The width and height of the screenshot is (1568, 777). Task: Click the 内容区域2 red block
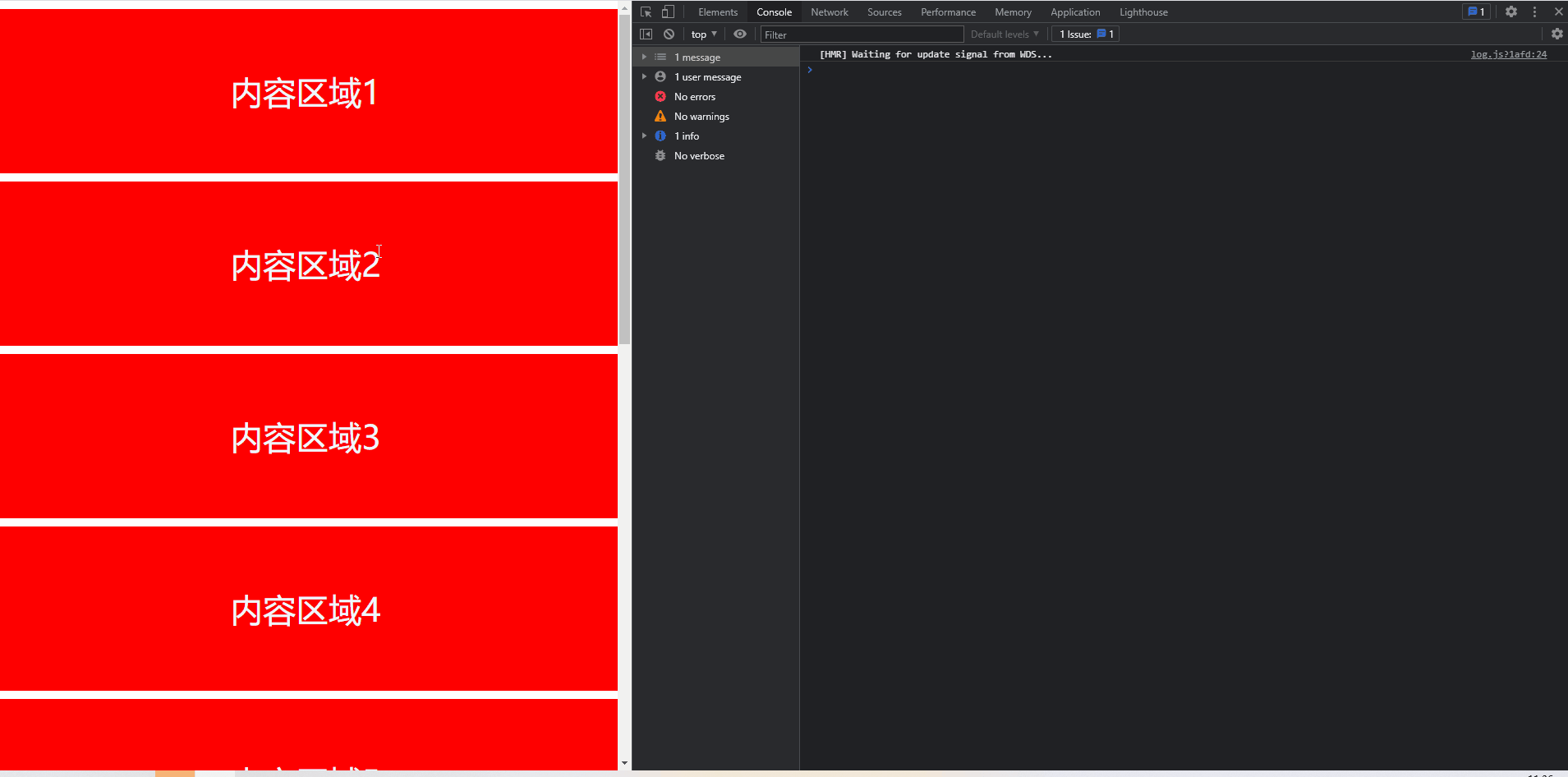click(309, 264)
